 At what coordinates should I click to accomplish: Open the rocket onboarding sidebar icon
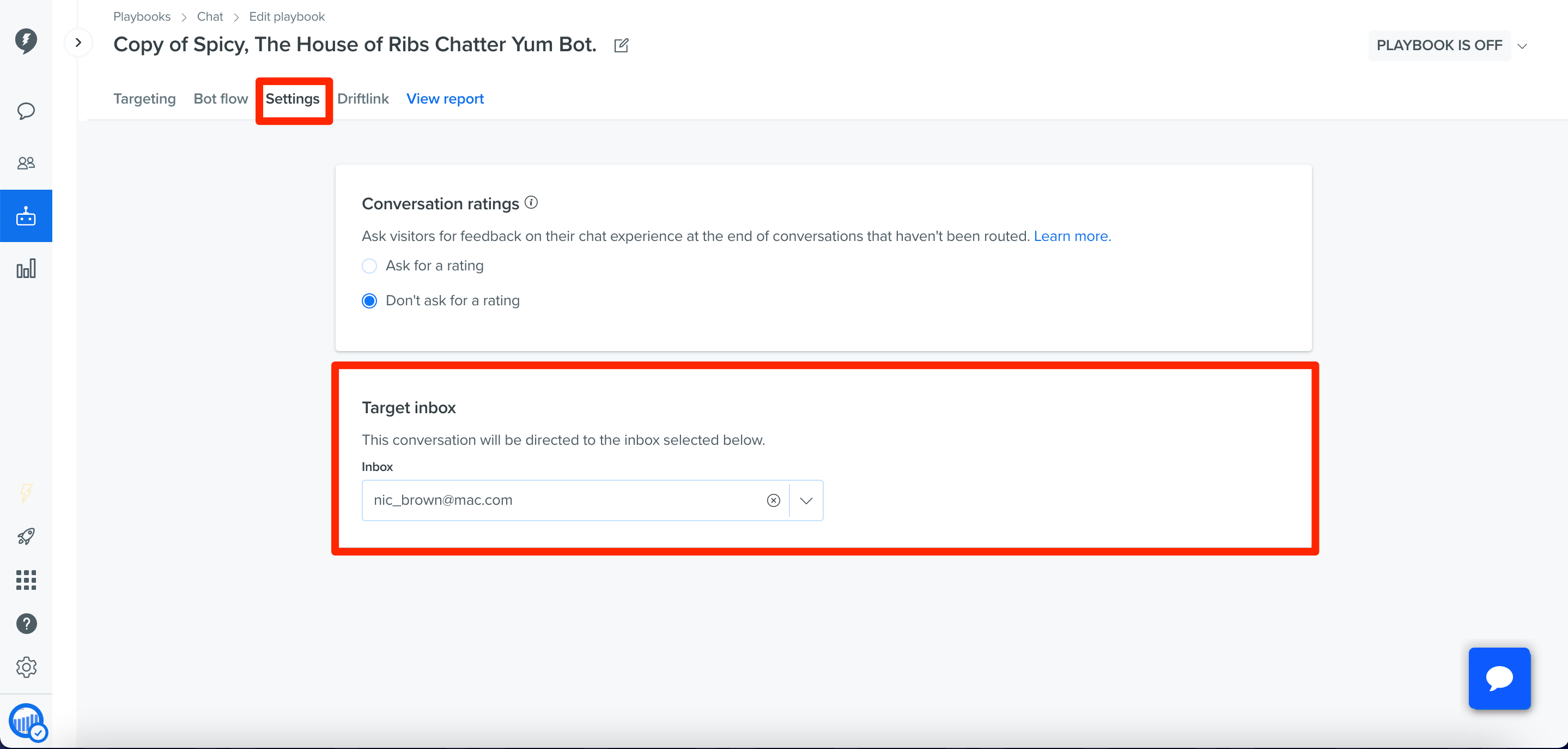[x=26, y=536]
